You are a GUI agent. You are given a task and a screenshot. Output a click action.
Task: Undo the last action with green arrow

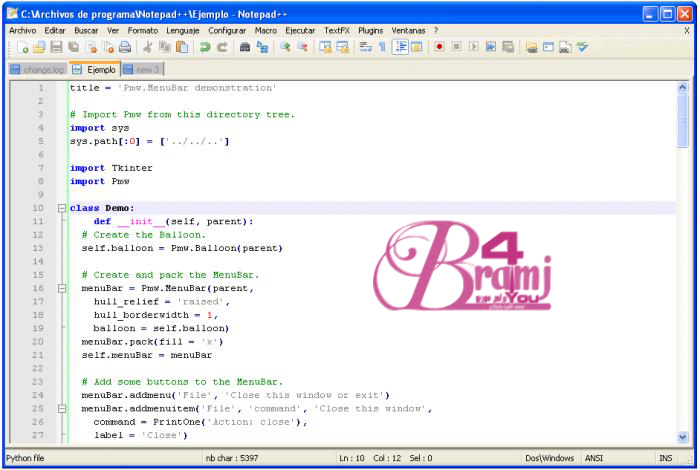click(204, 47)
